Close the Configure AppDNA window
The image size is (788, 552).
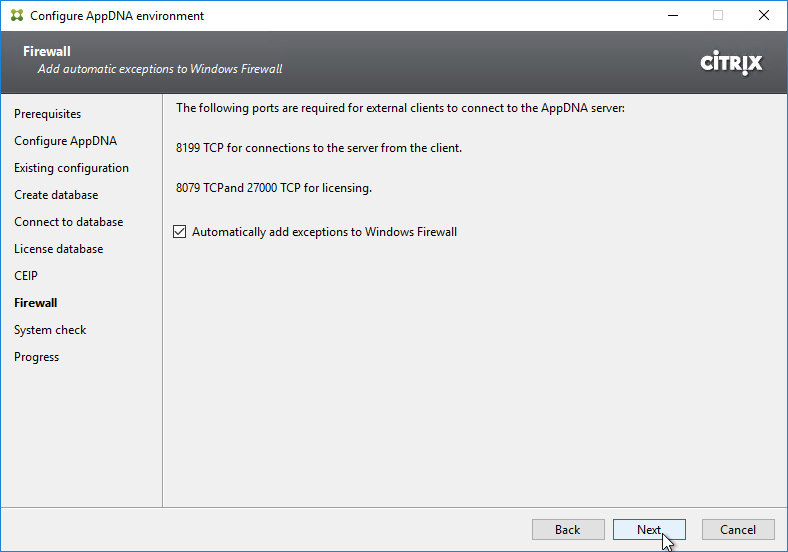[764, 16]
